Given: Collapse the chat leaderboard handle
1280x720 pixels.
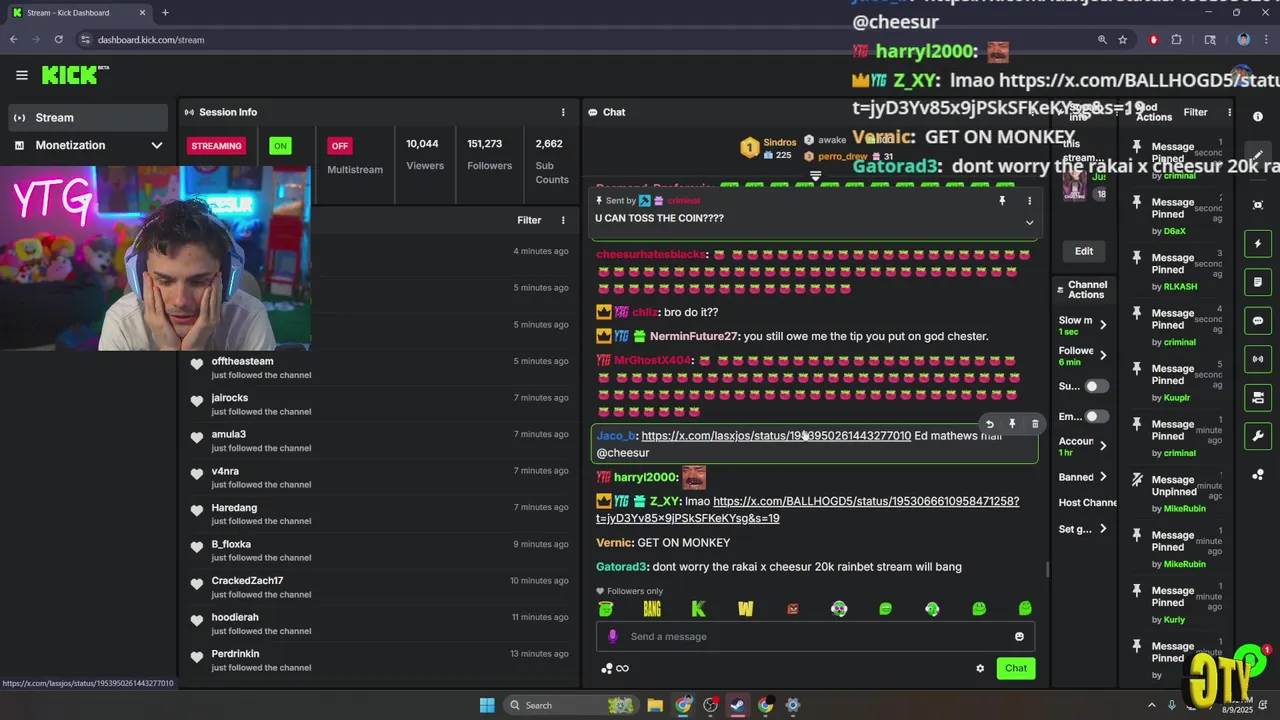Looking at the screenshot, I should [815, 176].
